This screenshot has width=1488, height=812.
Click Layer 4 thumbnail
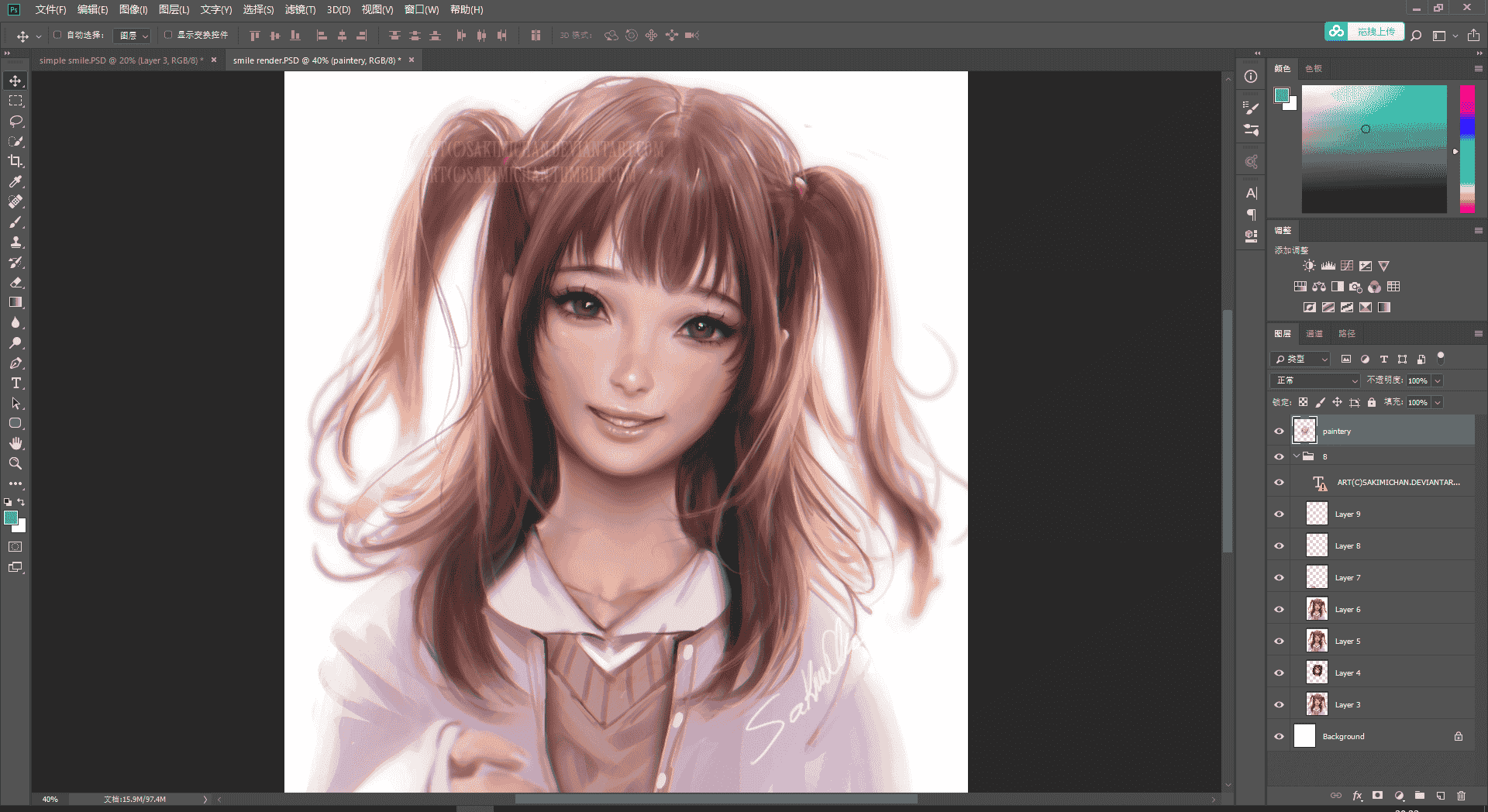coord(1317,673)
